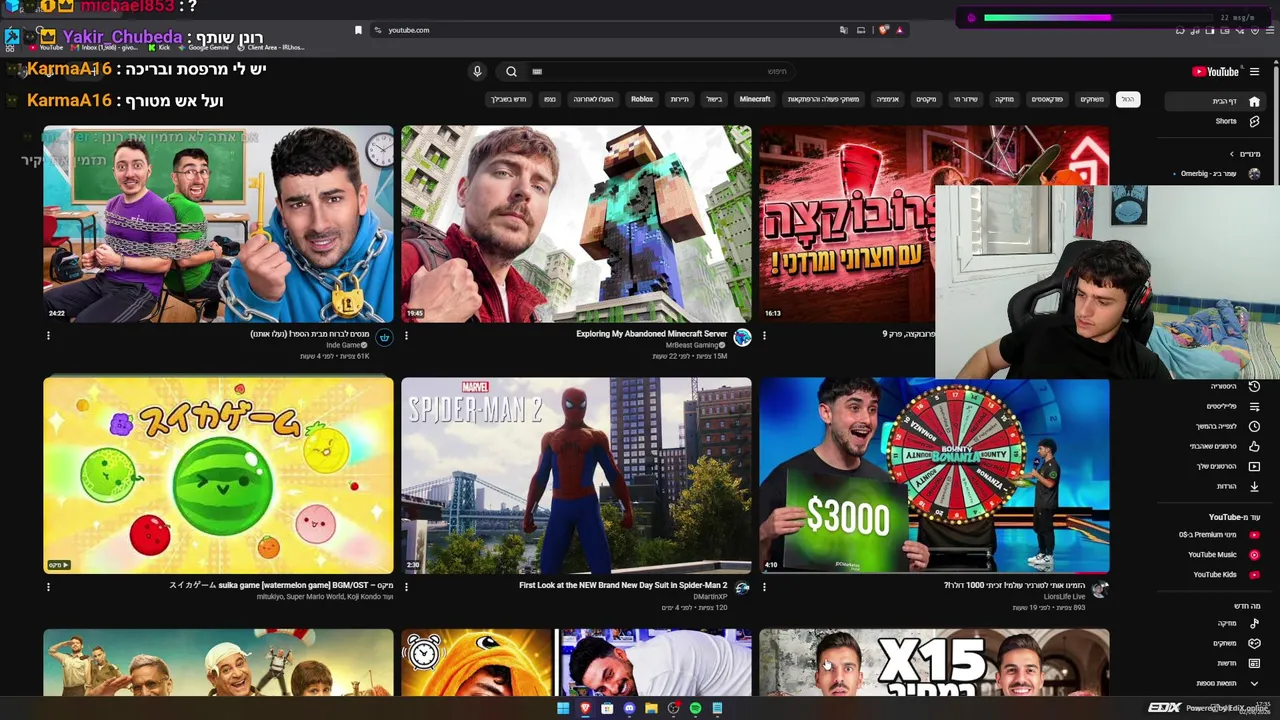Click the Brave Rewards triangle icon
The width and height of the screenshot is (1280, 720).
[x=900, y=30]
